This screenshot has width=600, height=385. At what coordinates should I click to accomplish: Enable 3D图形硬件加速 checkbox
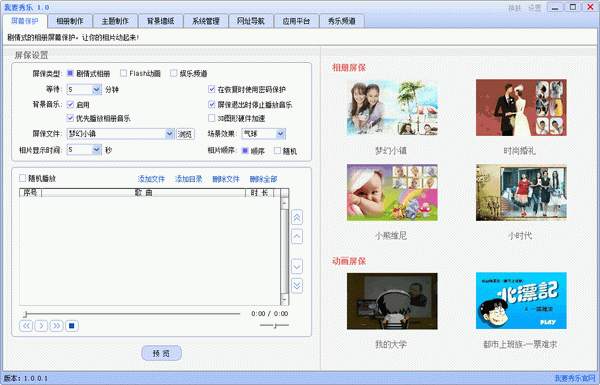point(212,118)
